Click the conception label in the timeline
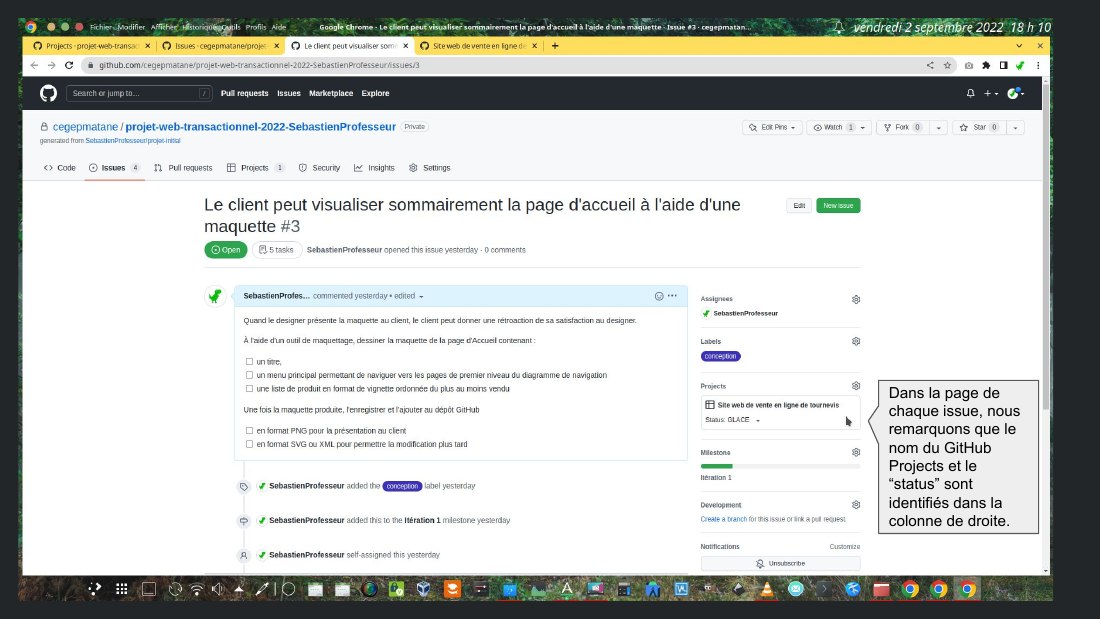The height and width of the screenshot is (619, 1100). pyautogui.click(x=402, y=486)
